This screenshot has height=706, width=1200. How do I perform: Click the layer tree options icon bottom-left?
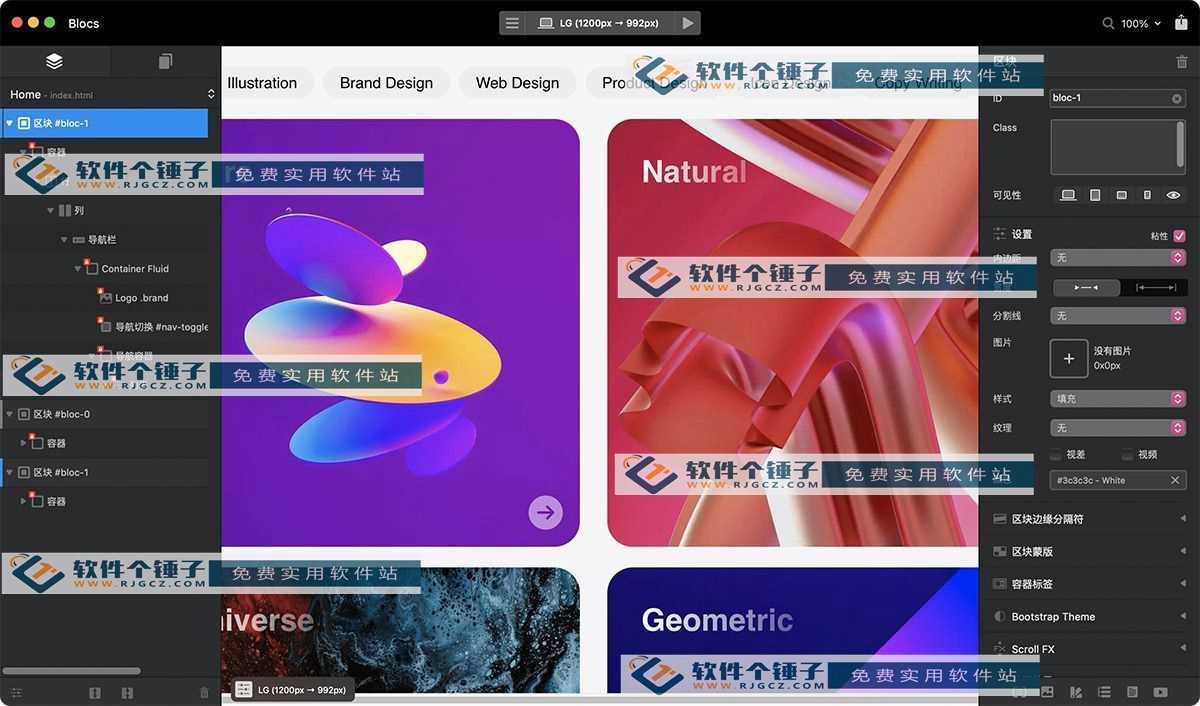[16, 692]
